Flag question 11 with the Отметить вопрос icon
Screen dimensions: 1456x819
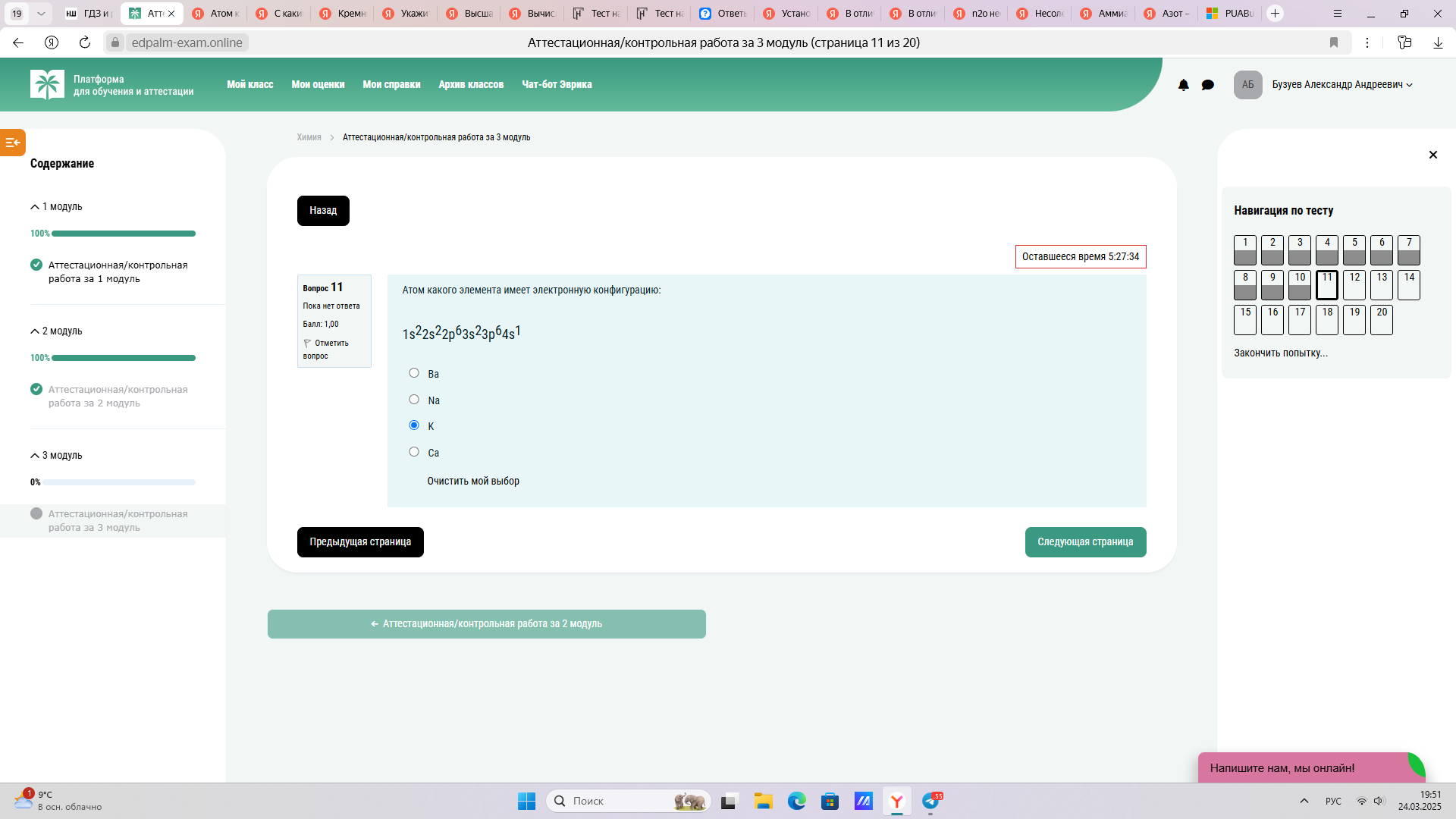307,344
